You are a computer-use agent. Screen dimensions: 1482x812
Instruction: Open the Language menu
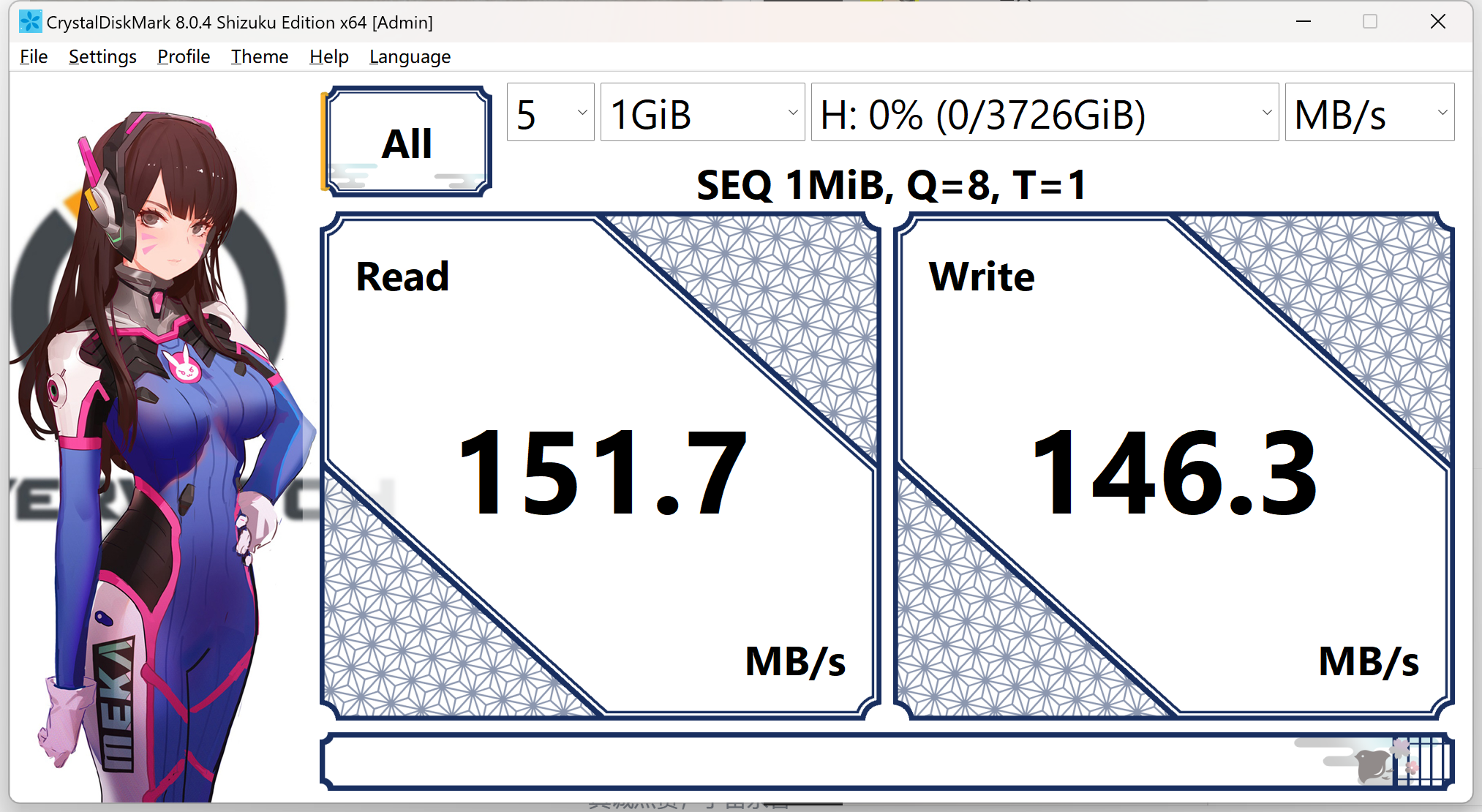click(410, 57)
